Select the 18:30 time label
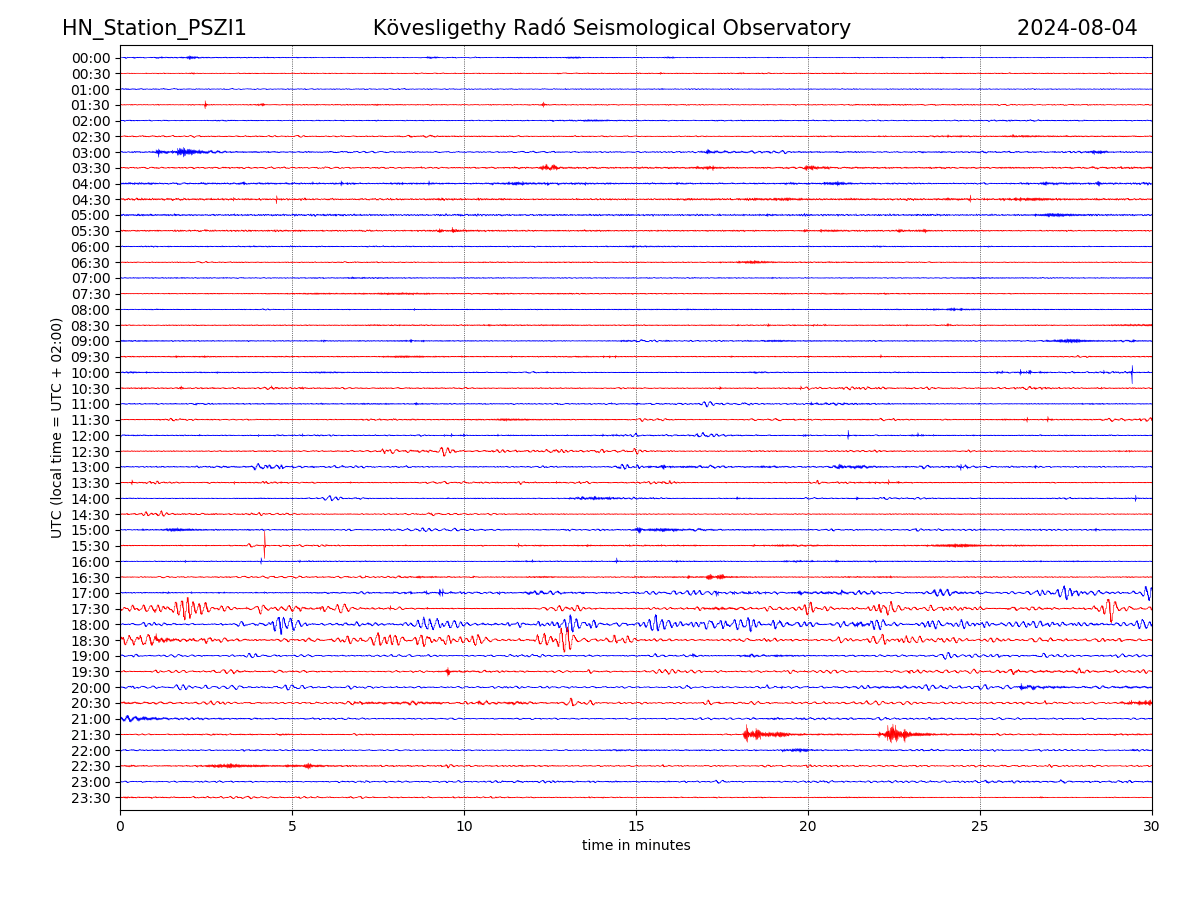This screenshot has width=1200, height=900. coord(91,641)
